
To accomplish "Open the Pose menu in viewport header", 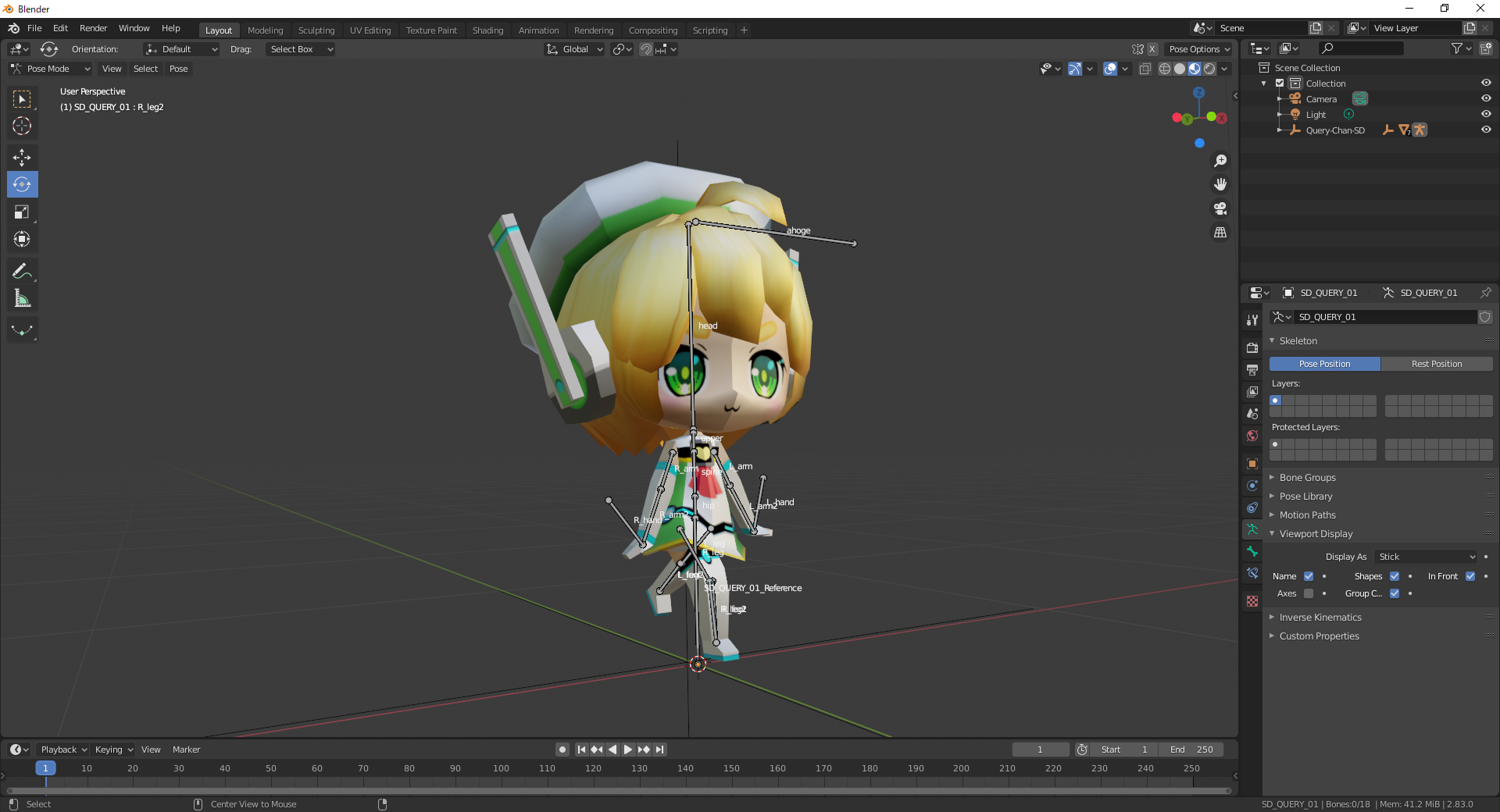I will [178, 69].
